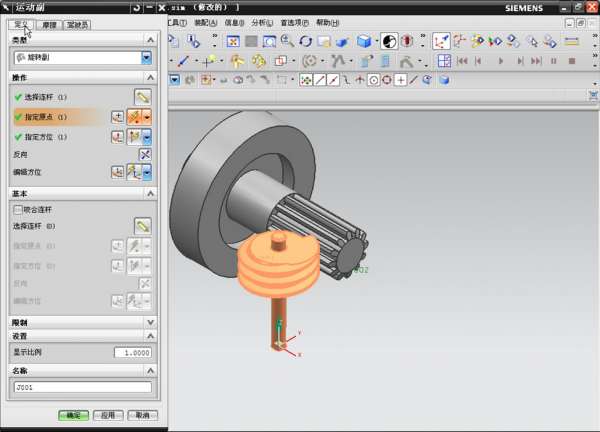Expand the 限制 section
600x432 pixels.
click(x=150, y=323)
